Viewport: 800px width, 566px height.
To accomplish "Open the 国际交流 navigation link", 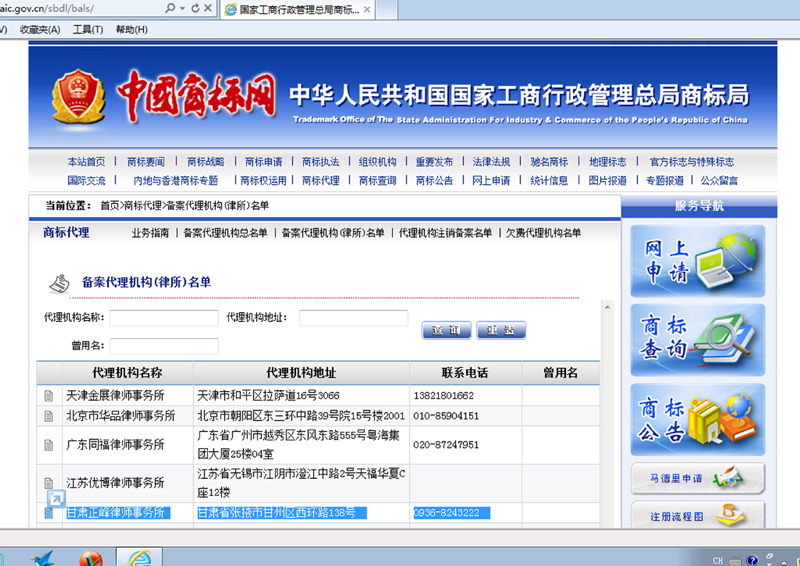I will (x=86, y=180).
